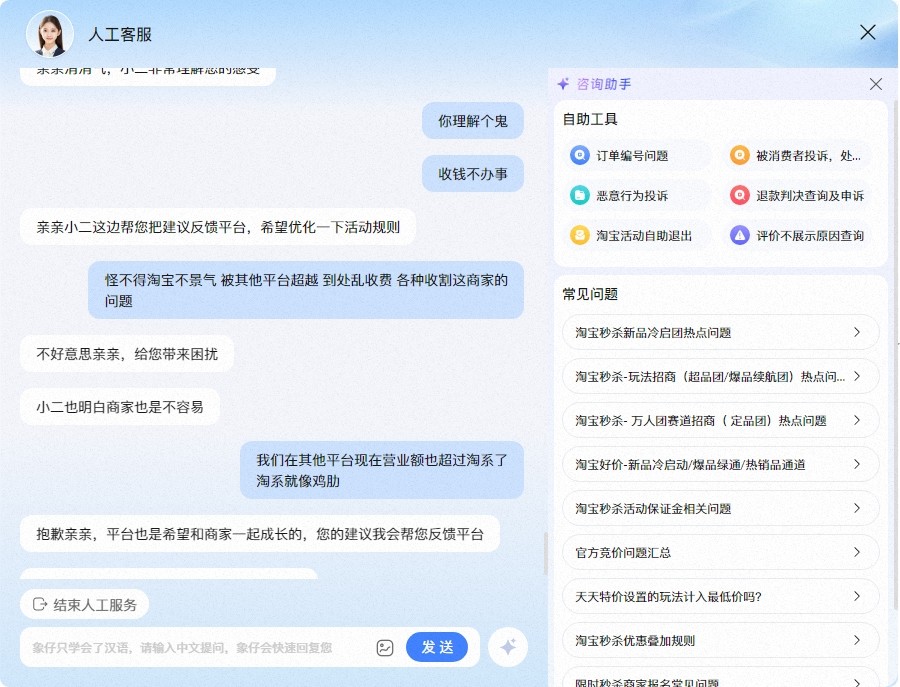900x687 pixels.
Task: Click inside the message input field
Action: [200, 647]
